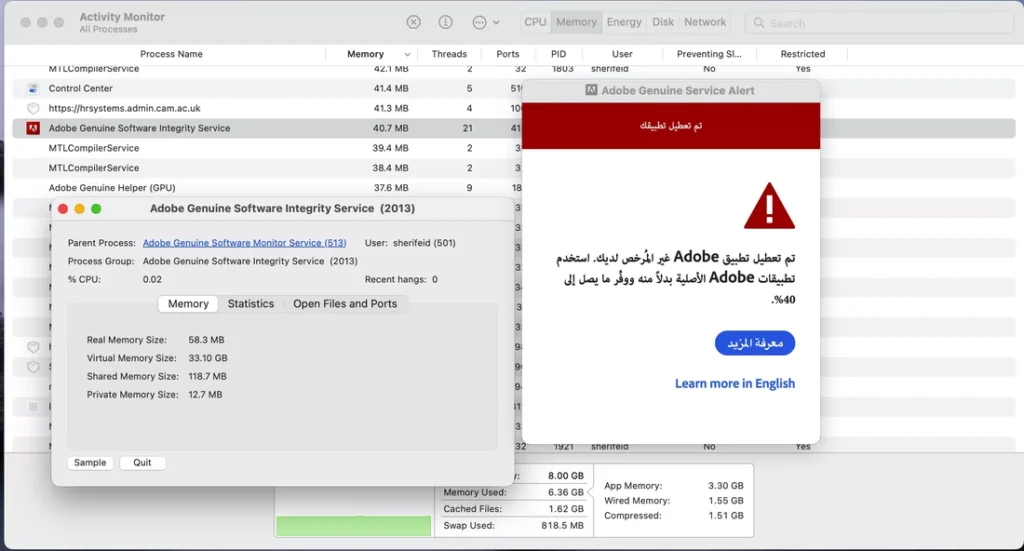This screenshot has height=551, width=1024.
Task: Open the Learn more in English link
Action: [735, 383]
